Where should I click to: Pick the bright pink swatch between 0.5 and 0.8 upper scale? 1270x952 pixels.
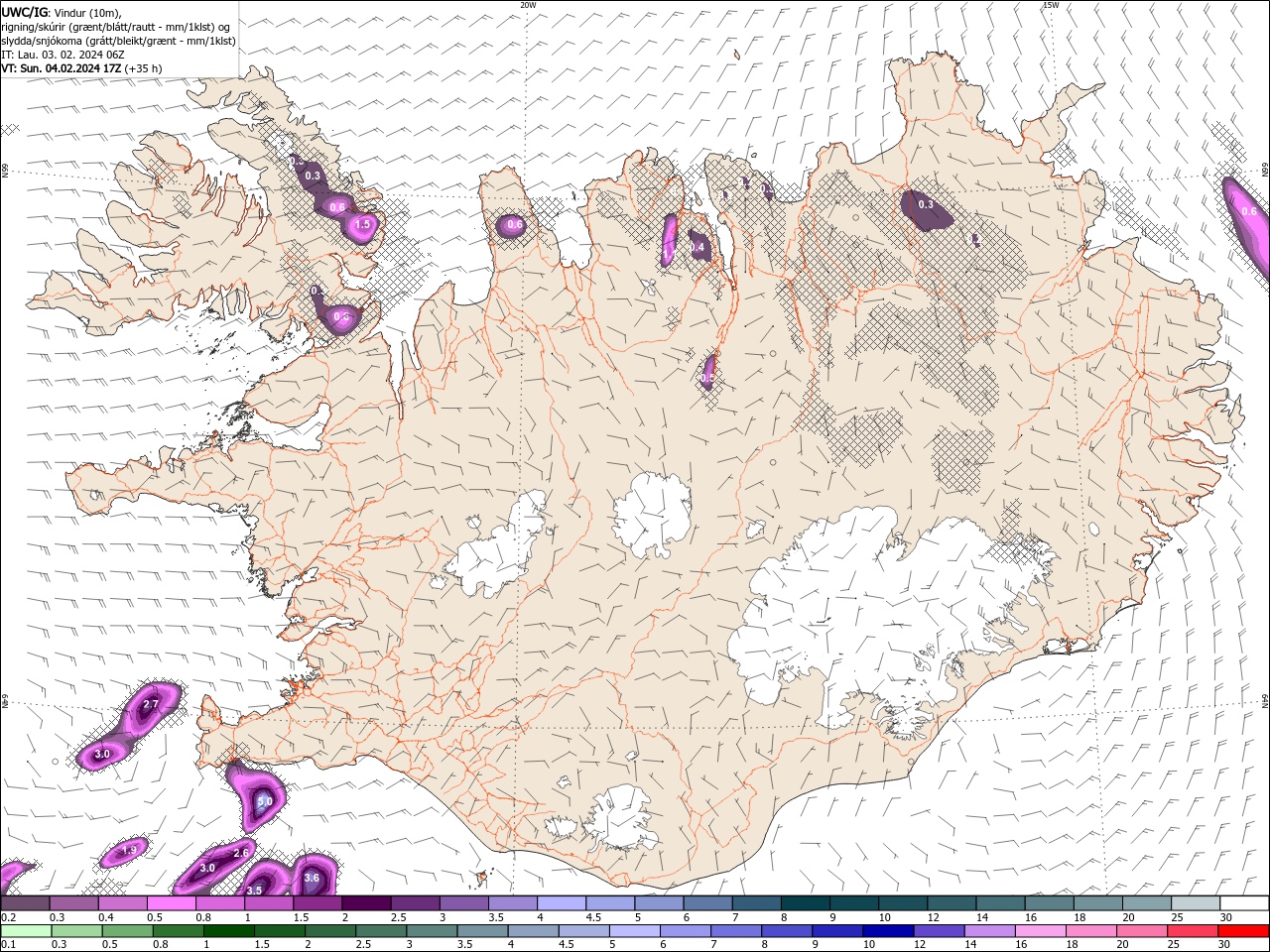pyautogui.click(x=171, y=903)
